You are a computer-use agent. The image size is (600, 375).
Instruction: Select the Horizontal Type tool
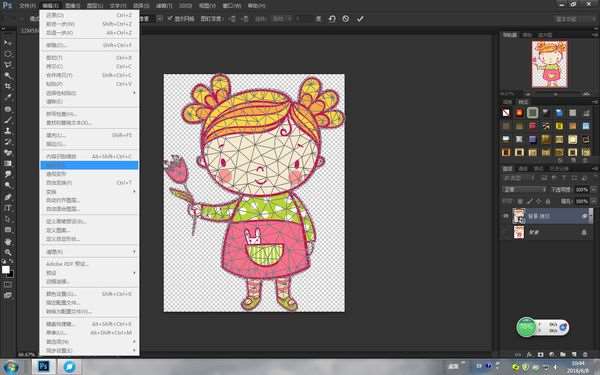coord(8,208)
